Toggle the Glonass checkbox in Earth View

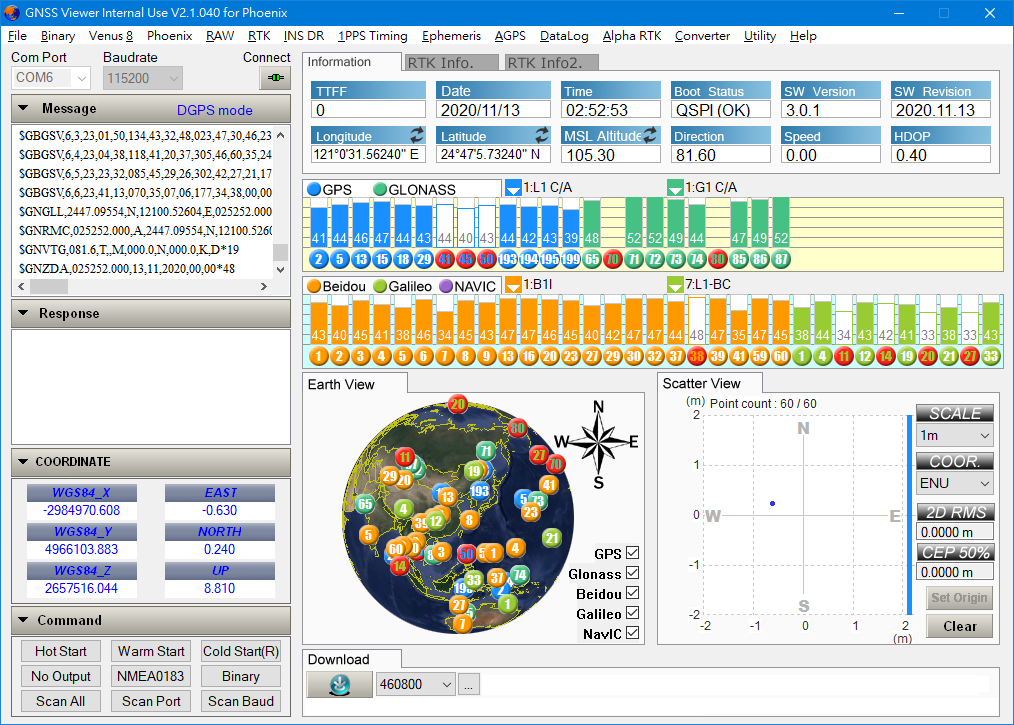coord(632,573)
